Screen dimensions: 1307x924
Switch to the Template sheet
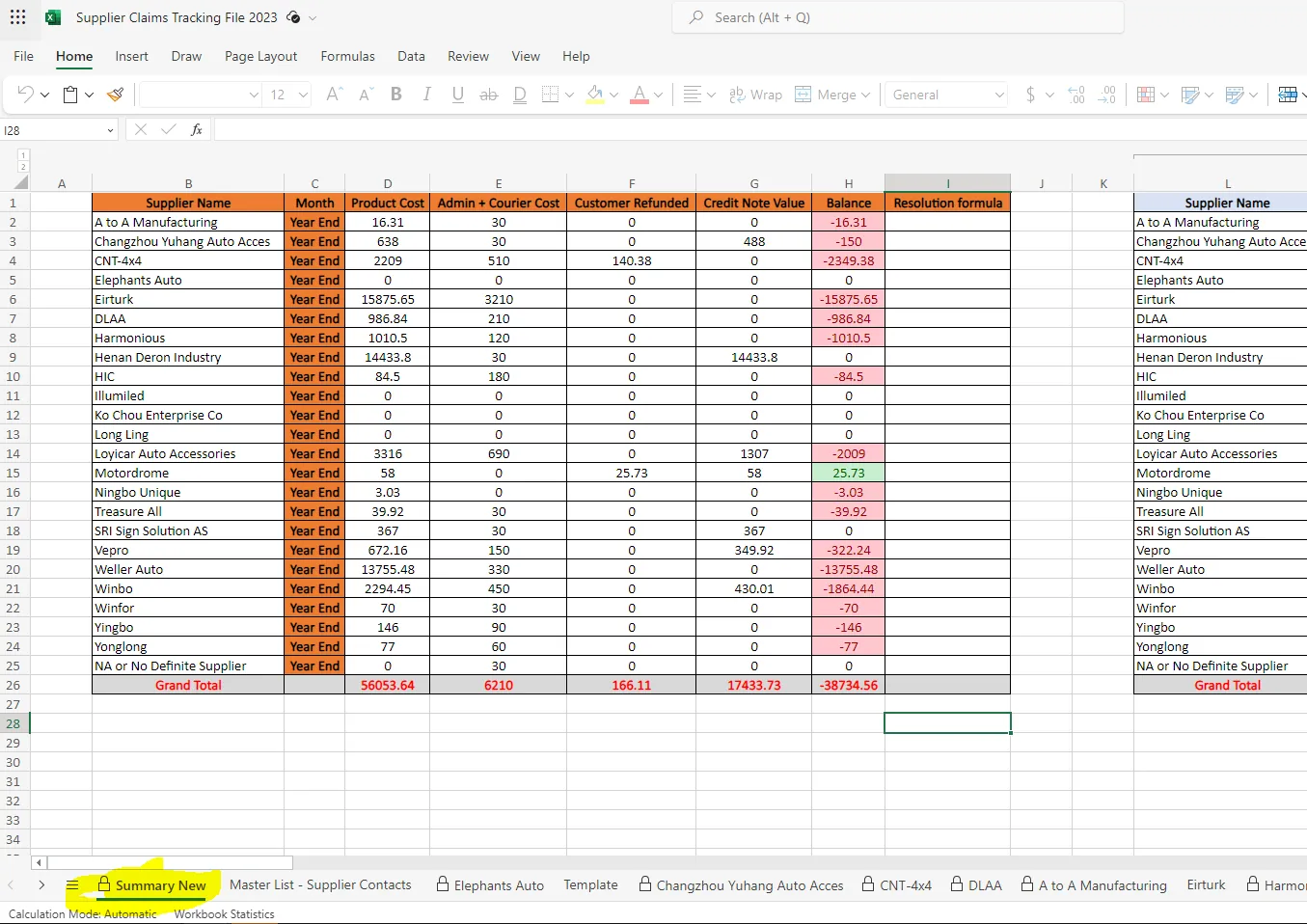pos(590,884)
